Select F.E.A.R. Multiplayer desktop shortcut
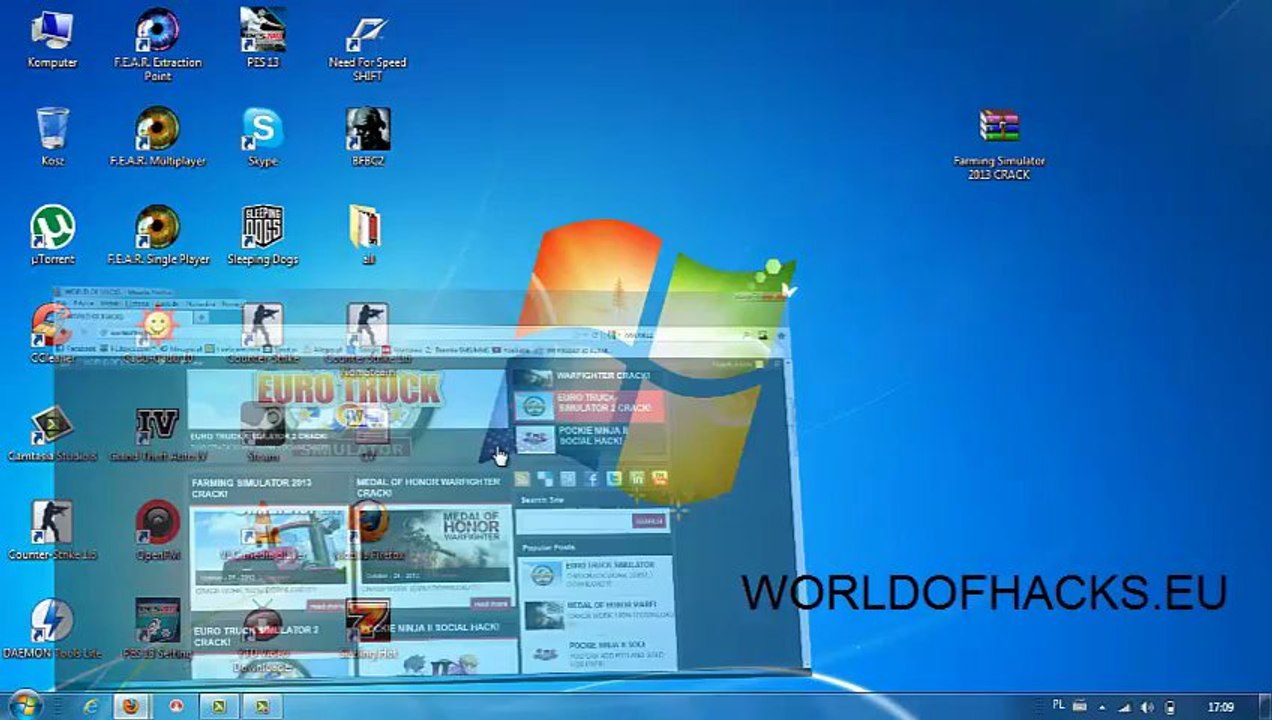 157,137
